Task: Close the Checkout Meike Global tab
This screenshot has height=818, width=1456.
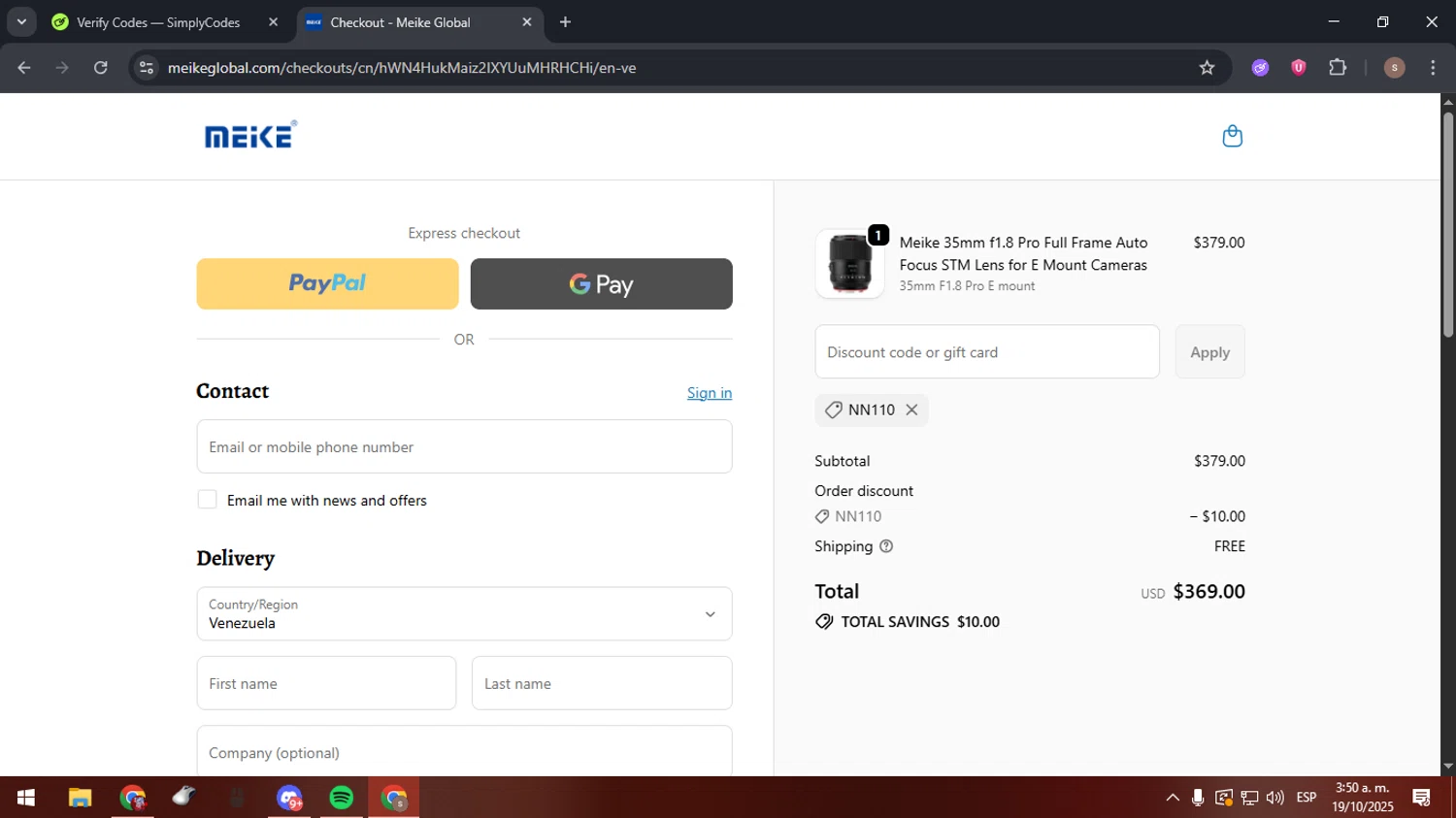Action: click(527, 22)
